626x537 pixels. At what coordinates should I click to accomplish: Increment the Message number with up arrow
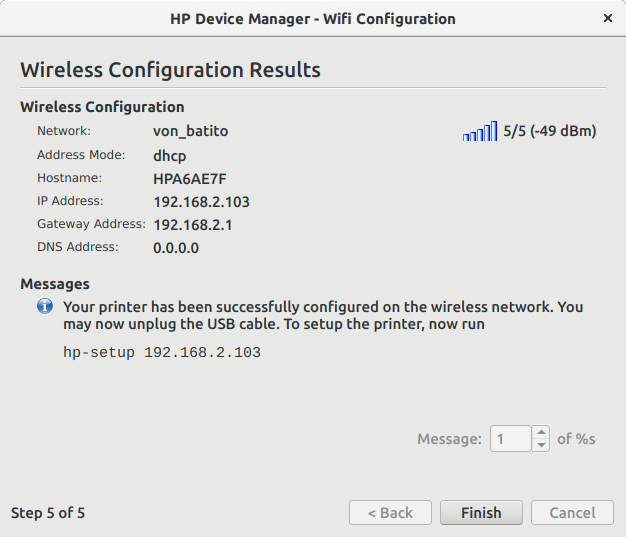click(x=541, y=433)
